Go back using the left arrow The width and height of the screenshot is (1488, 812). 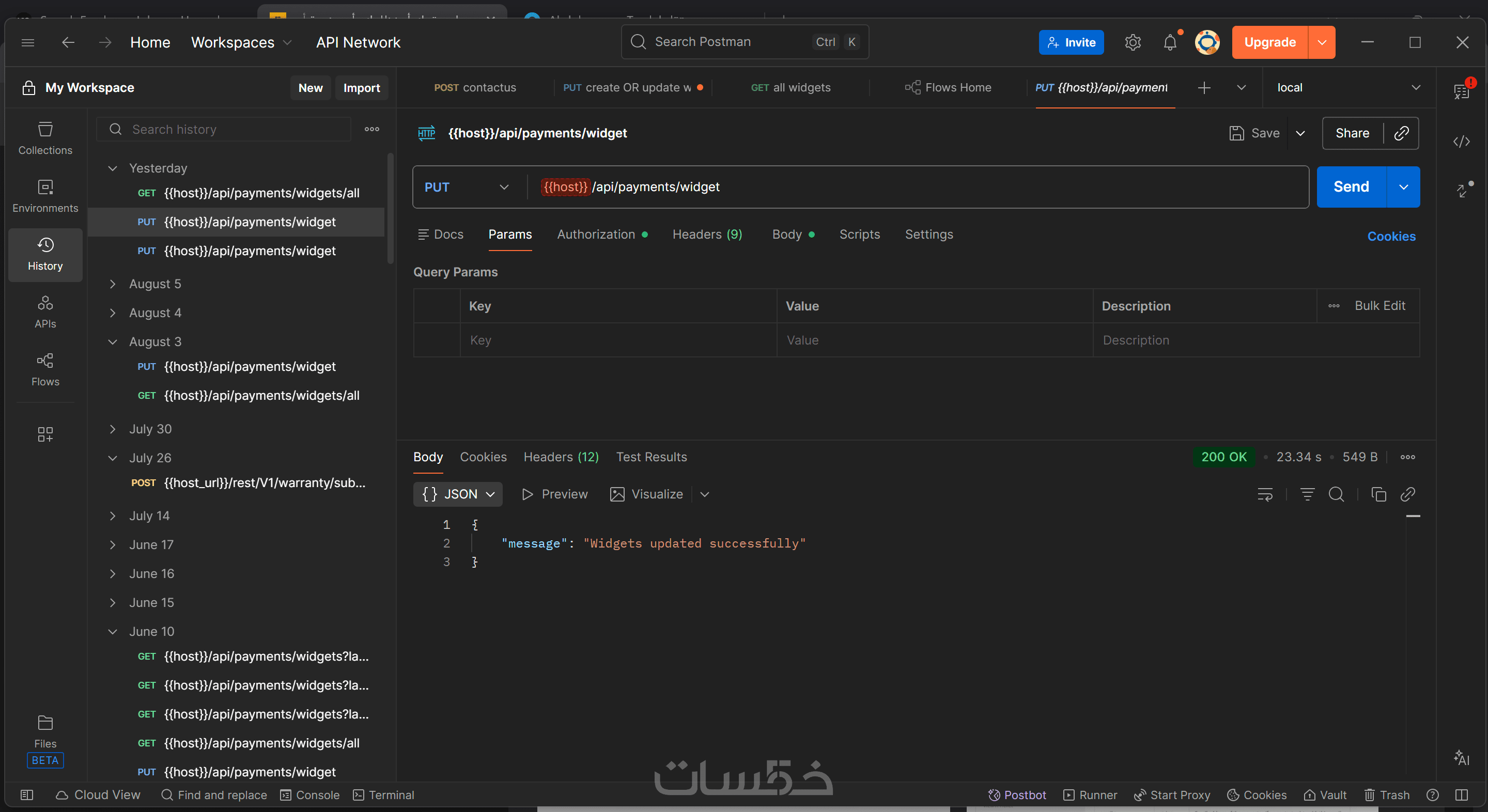pyautogui.click(x=68, y=42)
